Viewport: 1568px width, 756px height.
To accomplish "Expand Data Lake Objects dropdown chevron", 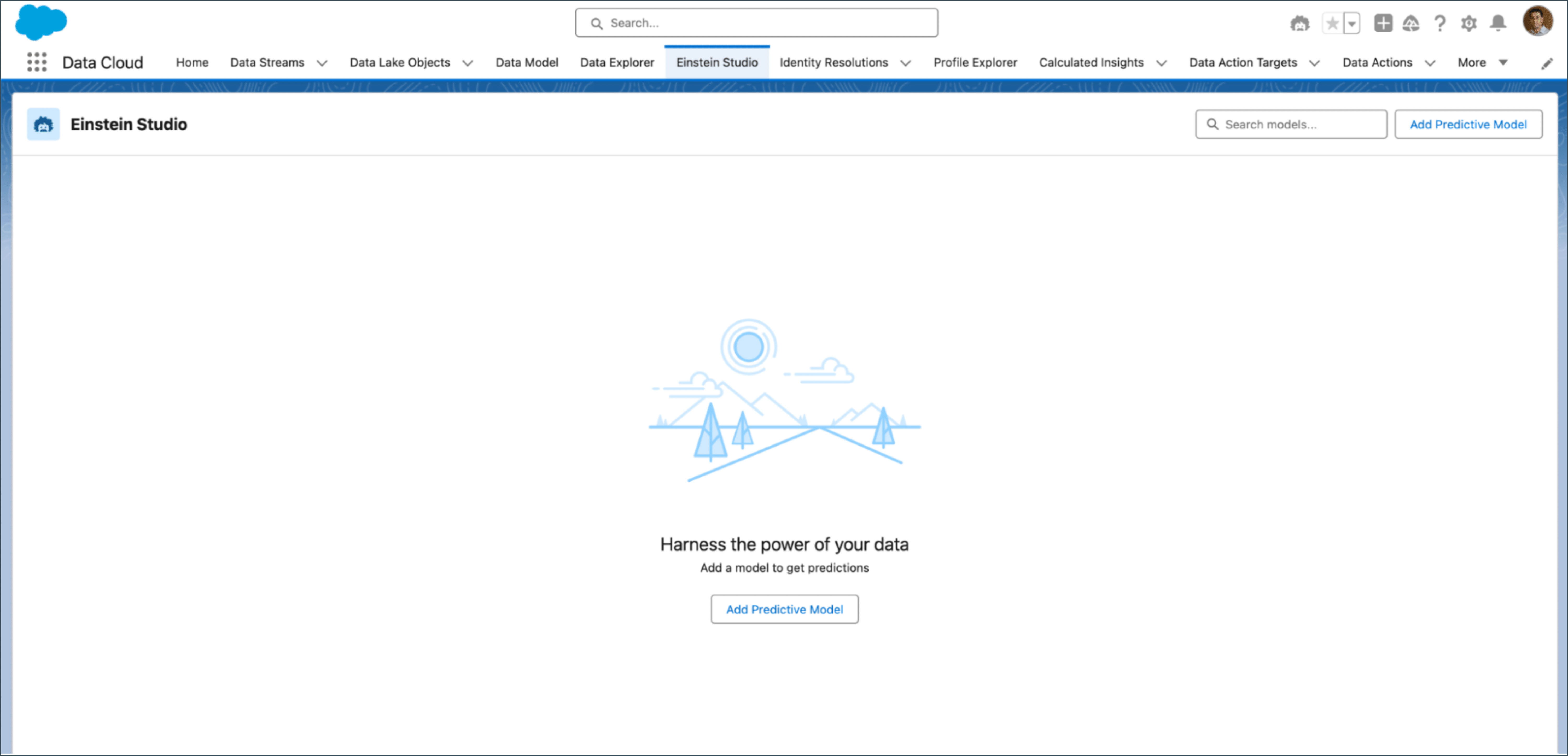I will (468, 63).
